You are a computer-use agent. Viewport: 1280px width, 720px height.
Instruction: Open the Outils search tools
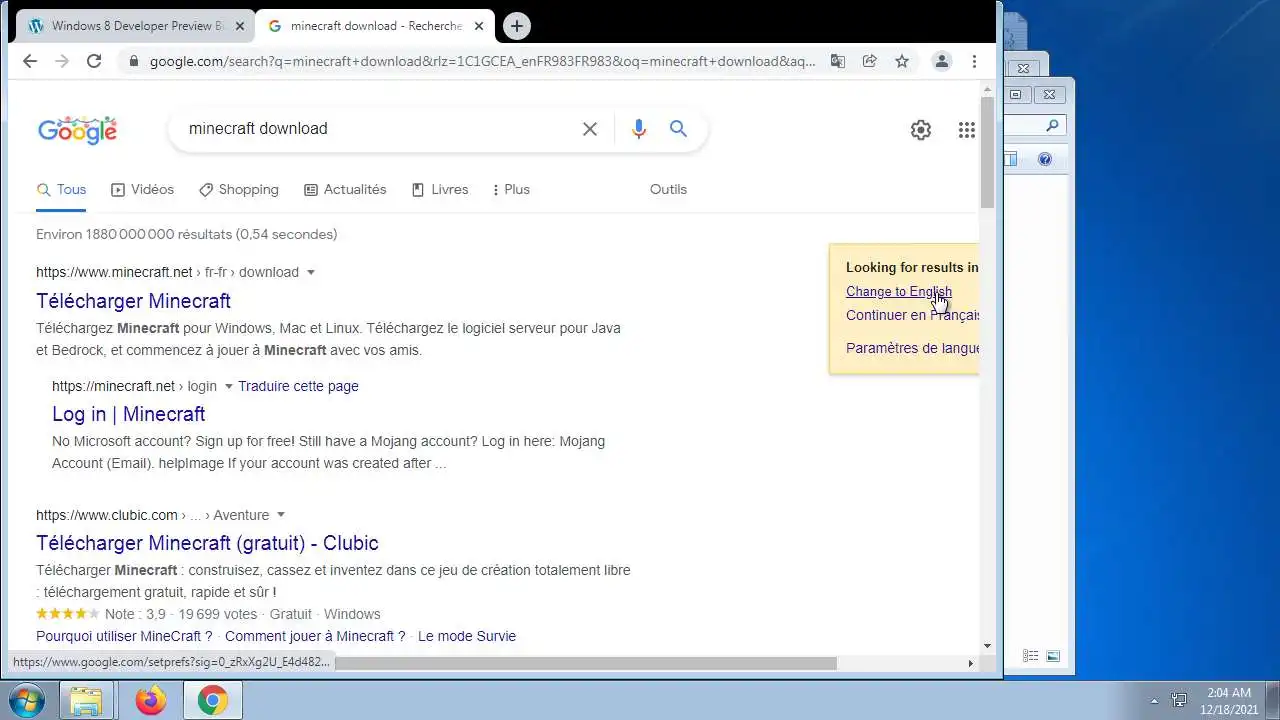pyautogui.click(x=668, y=189)
